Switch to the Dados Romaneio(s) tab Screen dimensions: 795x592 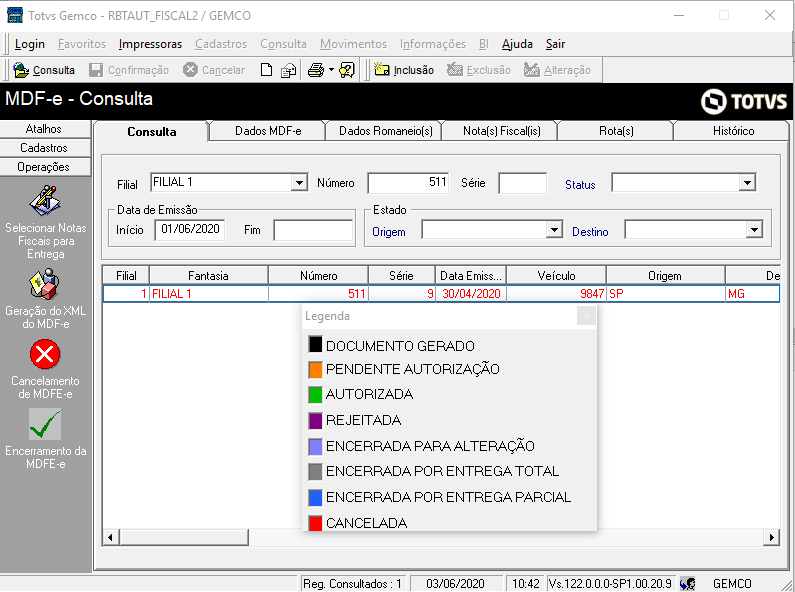385,131
